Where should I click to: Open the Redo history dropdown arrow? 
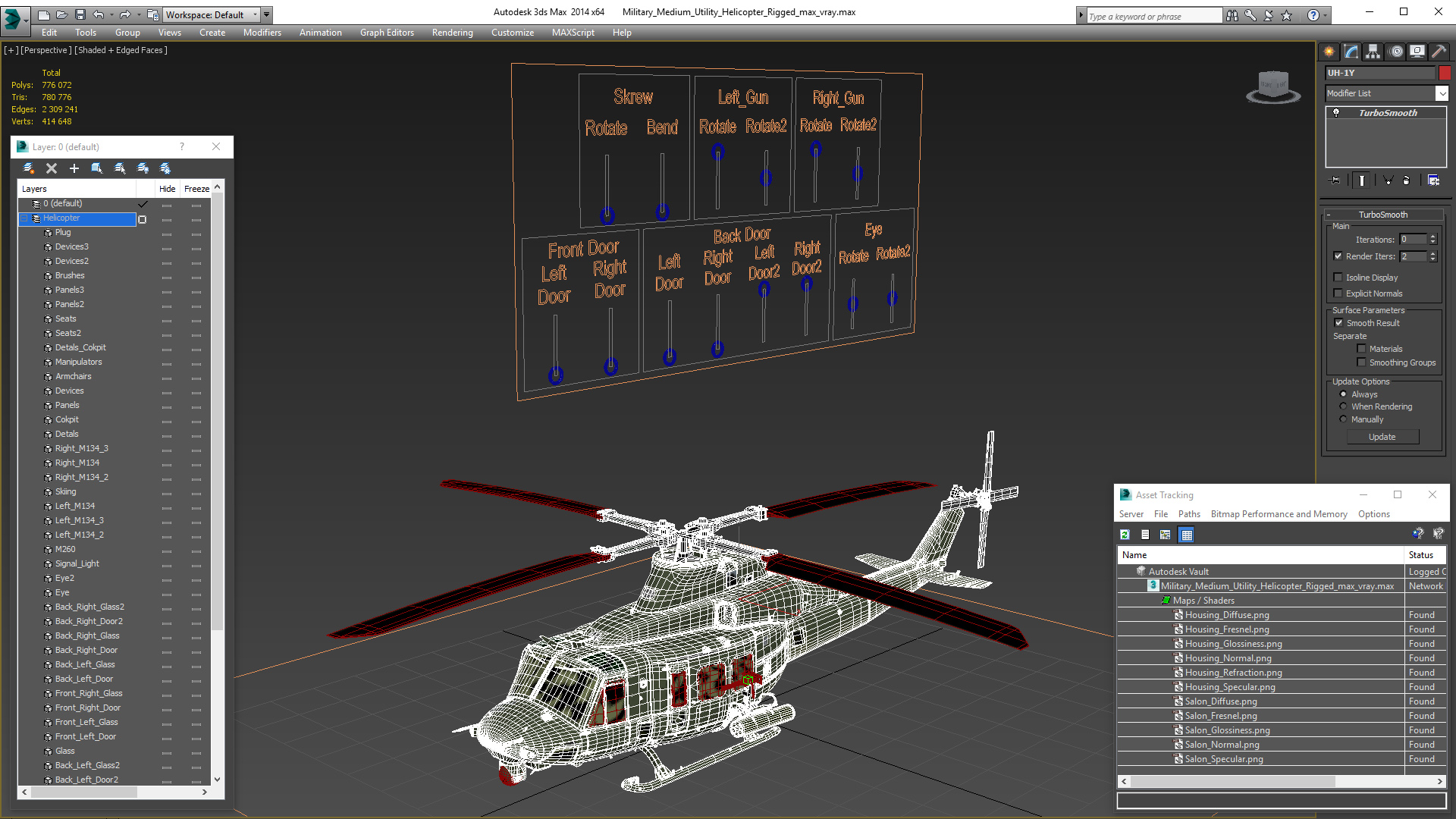(x=138, y=14)
